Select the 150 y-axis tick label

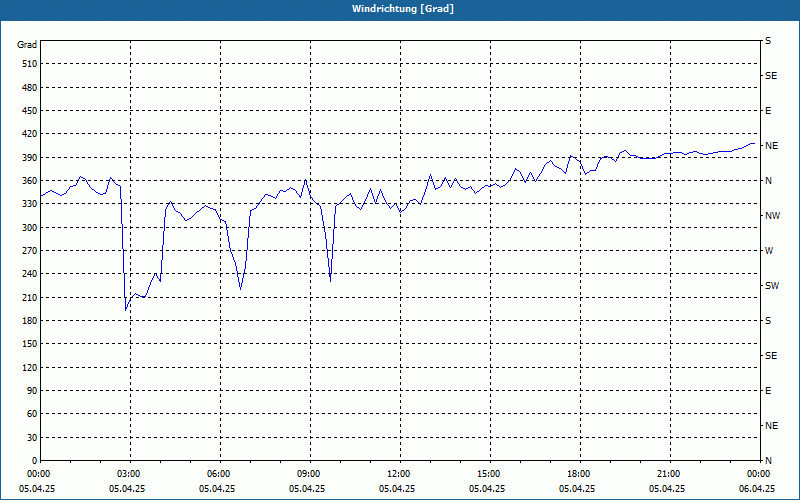(30, 344)
